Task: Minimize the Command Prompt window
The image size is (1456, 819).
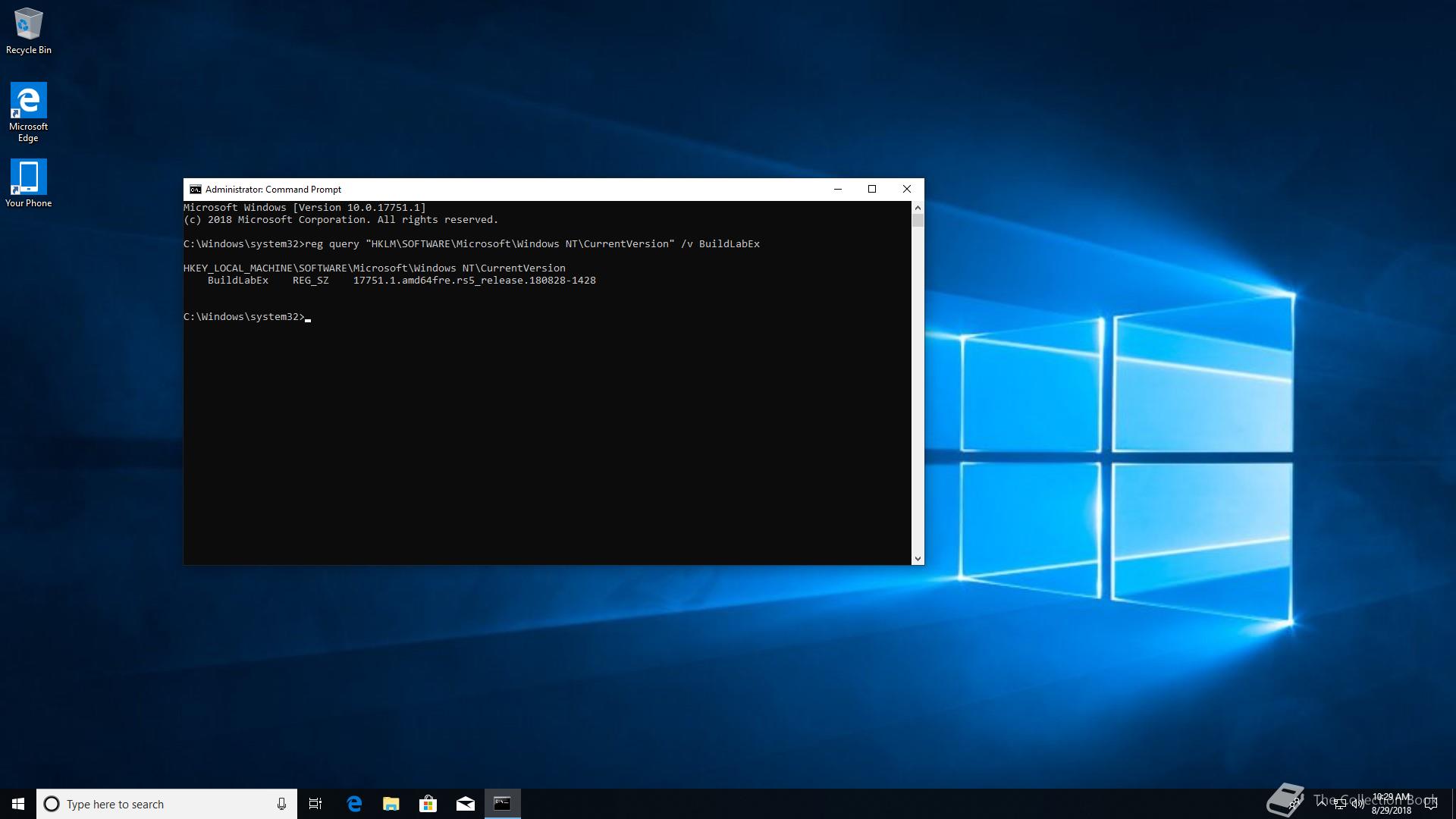Action: pyautogui.click(x=838, y=190)
